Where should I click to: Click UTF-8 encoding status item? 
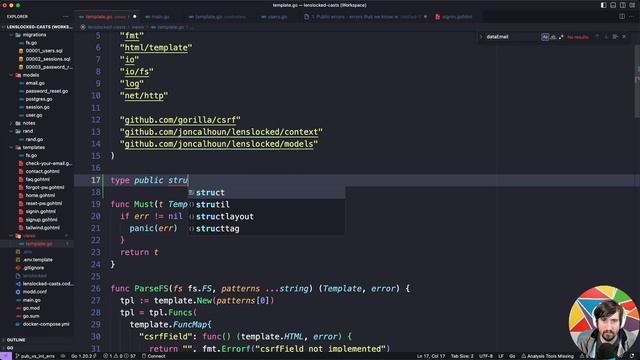[486, 356]
